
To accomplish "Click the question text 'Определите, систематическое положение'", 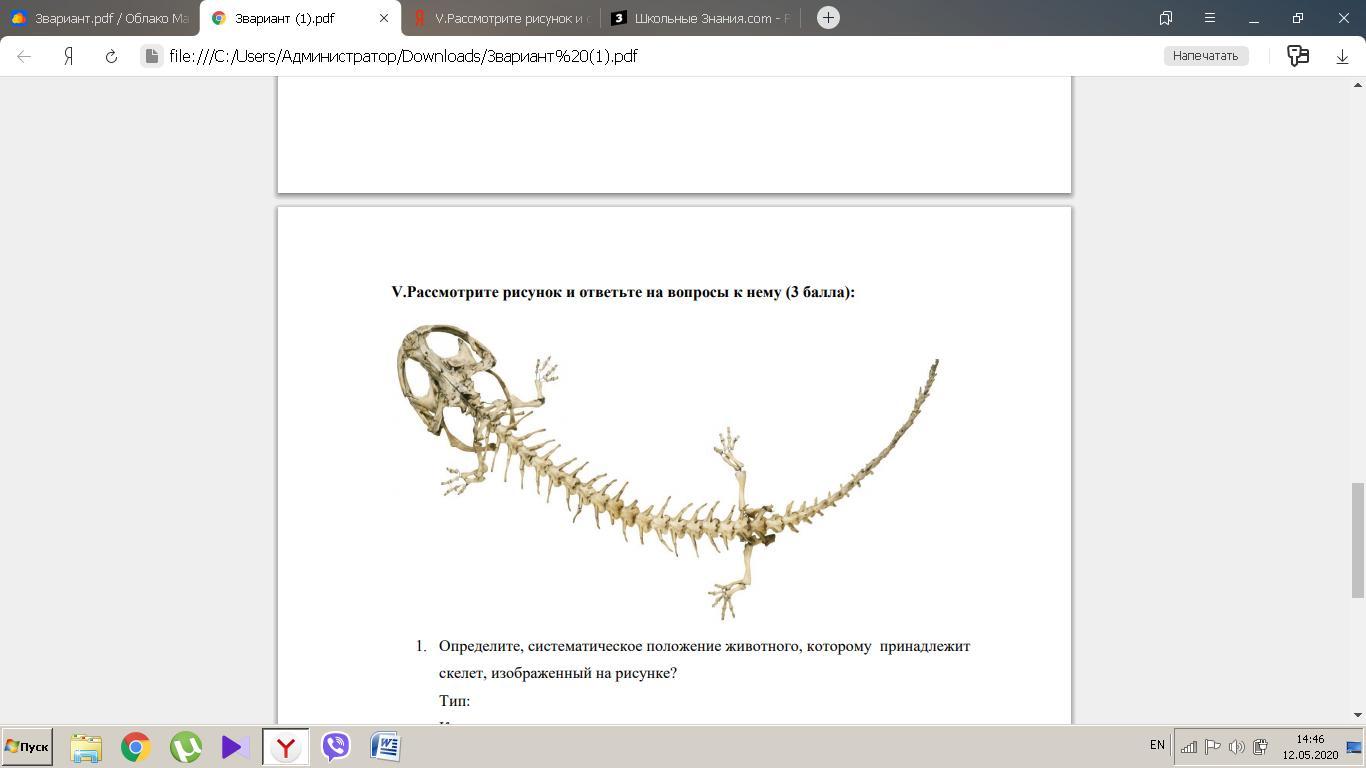I will [704, 659].
